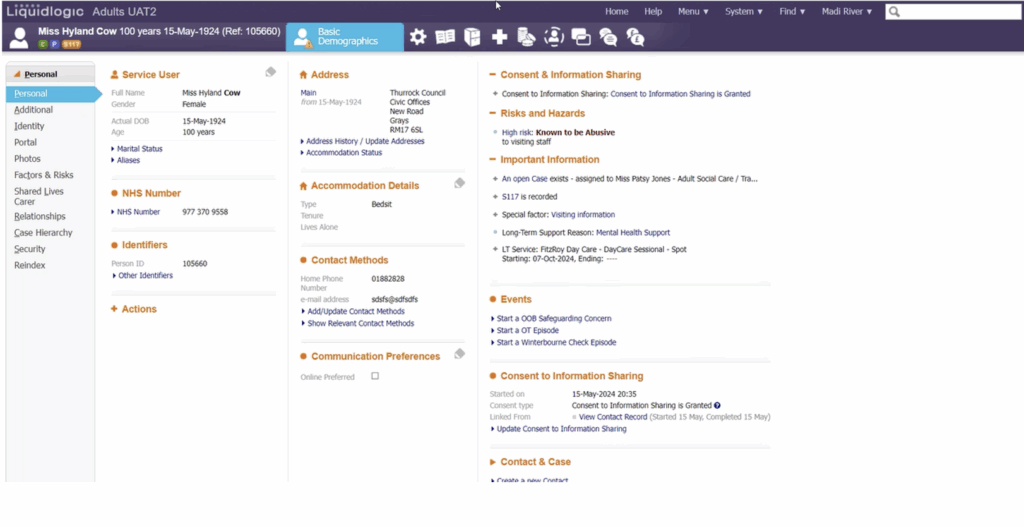This screenshot has width=1024, height=527.
Task: Click the green C badge under the name
Action: 42,44
